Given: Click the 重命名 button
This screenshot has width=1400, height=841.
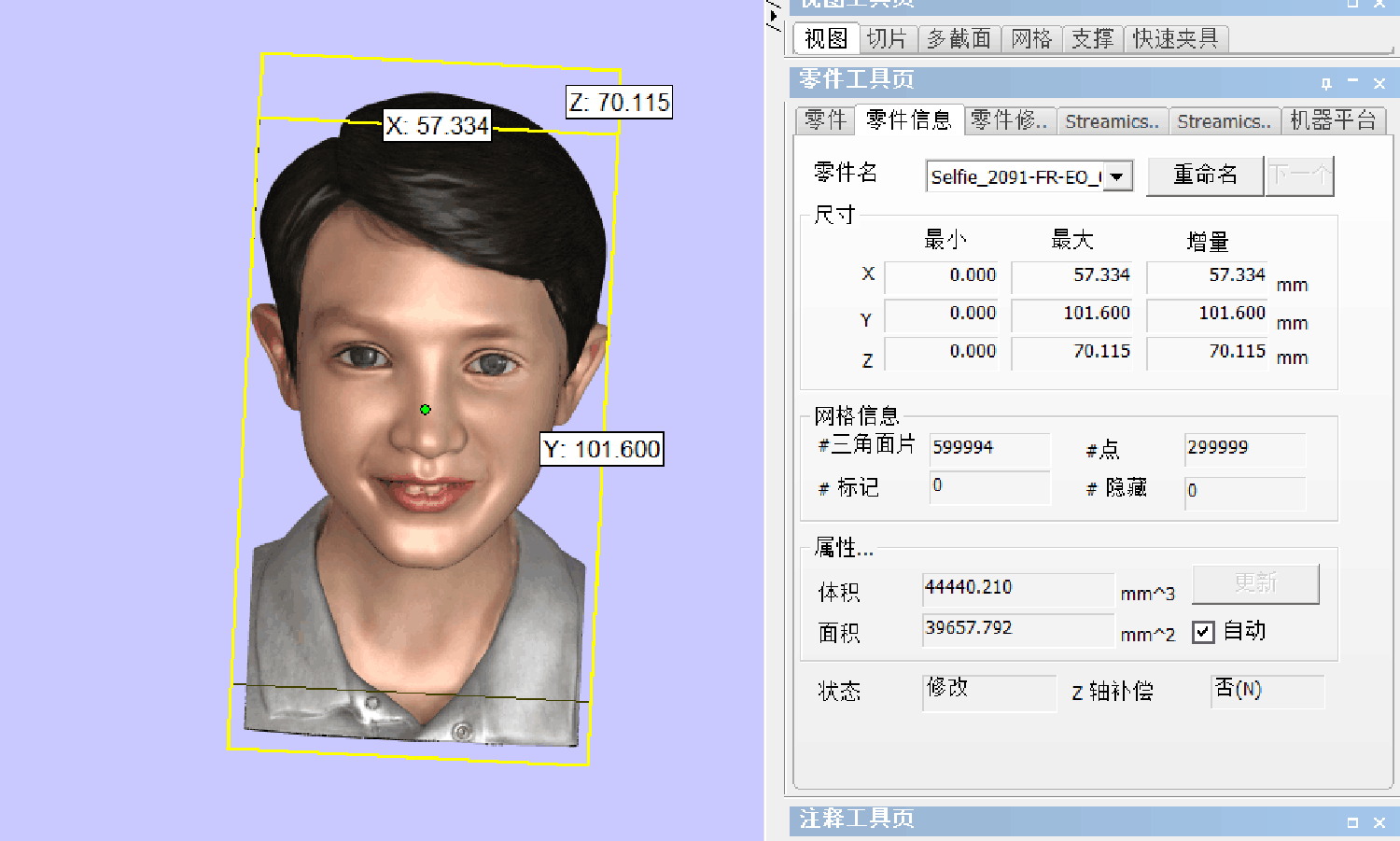Looking at the screenshot, I should pyautogui.click(x=1205, y=175).
